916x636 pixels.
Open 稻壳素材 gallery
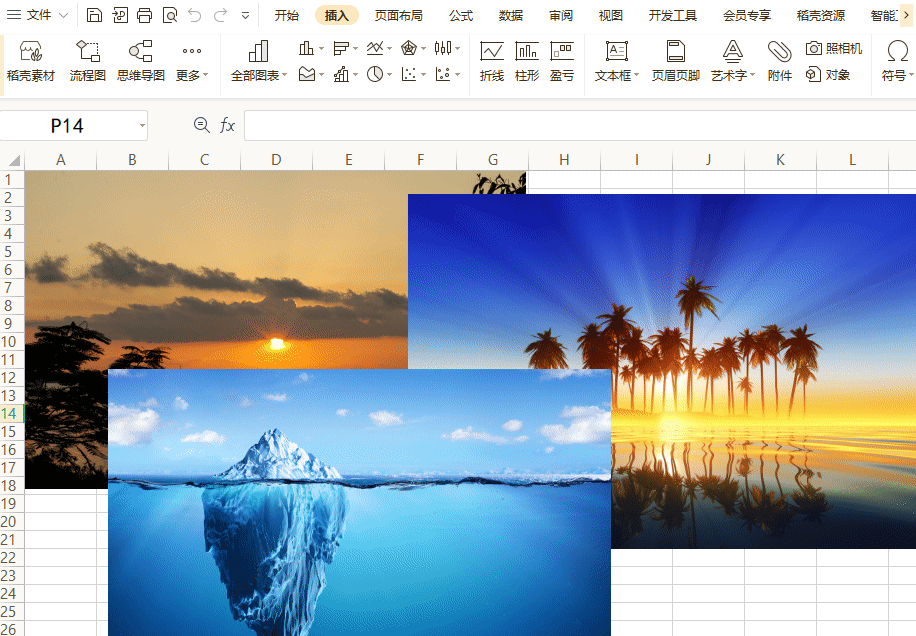pos(31,61)
